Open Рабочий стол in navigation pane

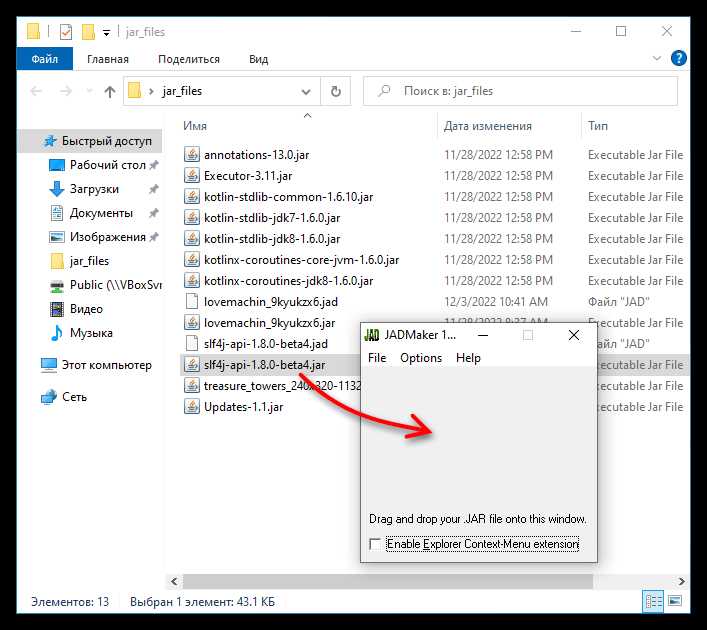(107, 165)
